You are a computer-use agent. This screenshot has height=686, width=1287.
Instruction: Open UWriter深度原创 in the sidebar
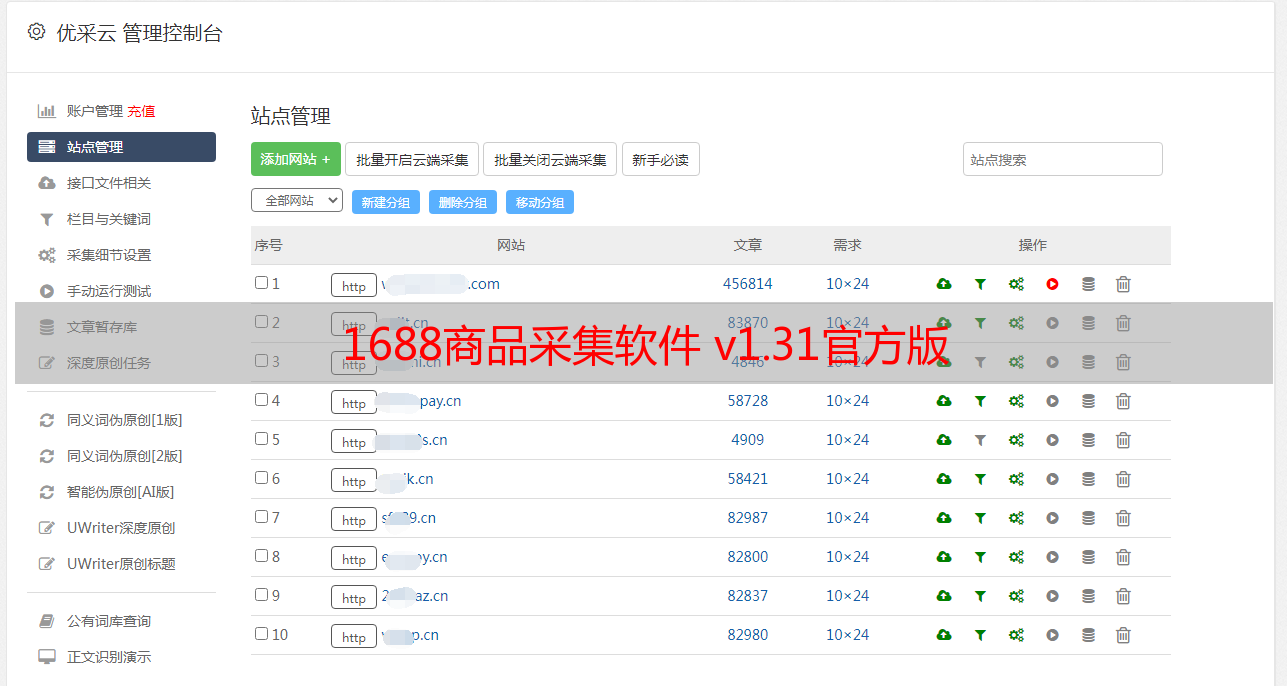click(121, 528)
